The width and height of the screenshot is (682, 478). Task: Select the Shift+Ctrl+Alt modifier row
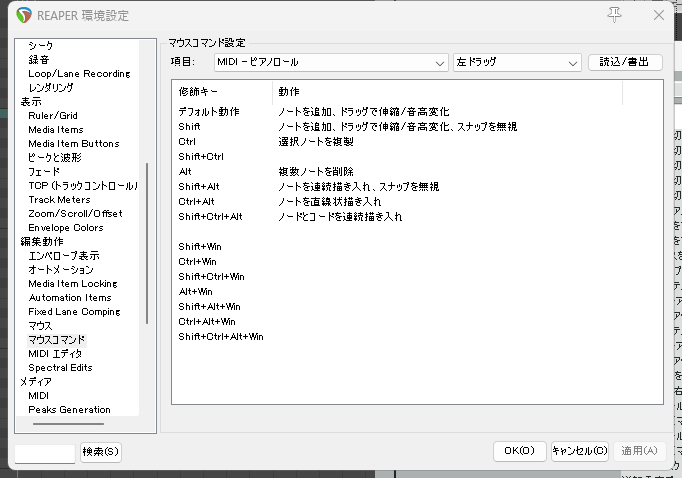click(418, 217)
